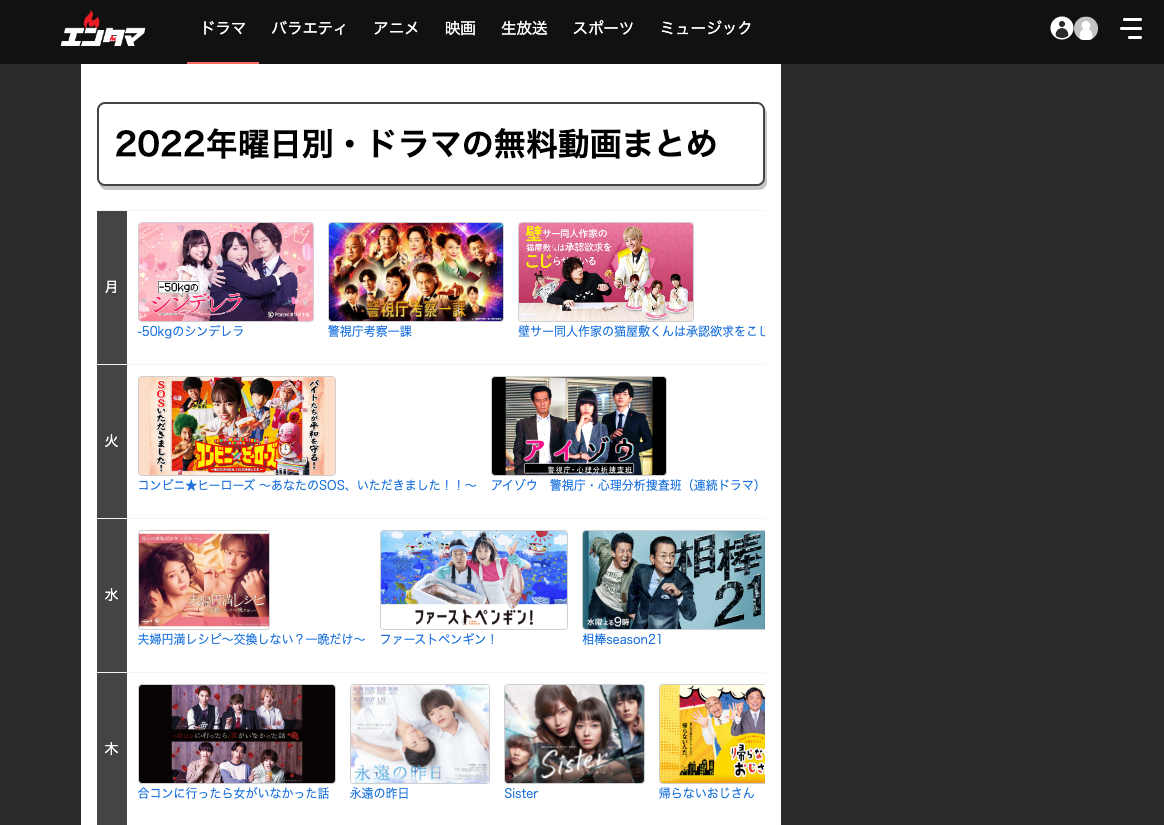Click the エンタマ site logo
This screenshot has width=1164, height=825.
tap(102, 30)
